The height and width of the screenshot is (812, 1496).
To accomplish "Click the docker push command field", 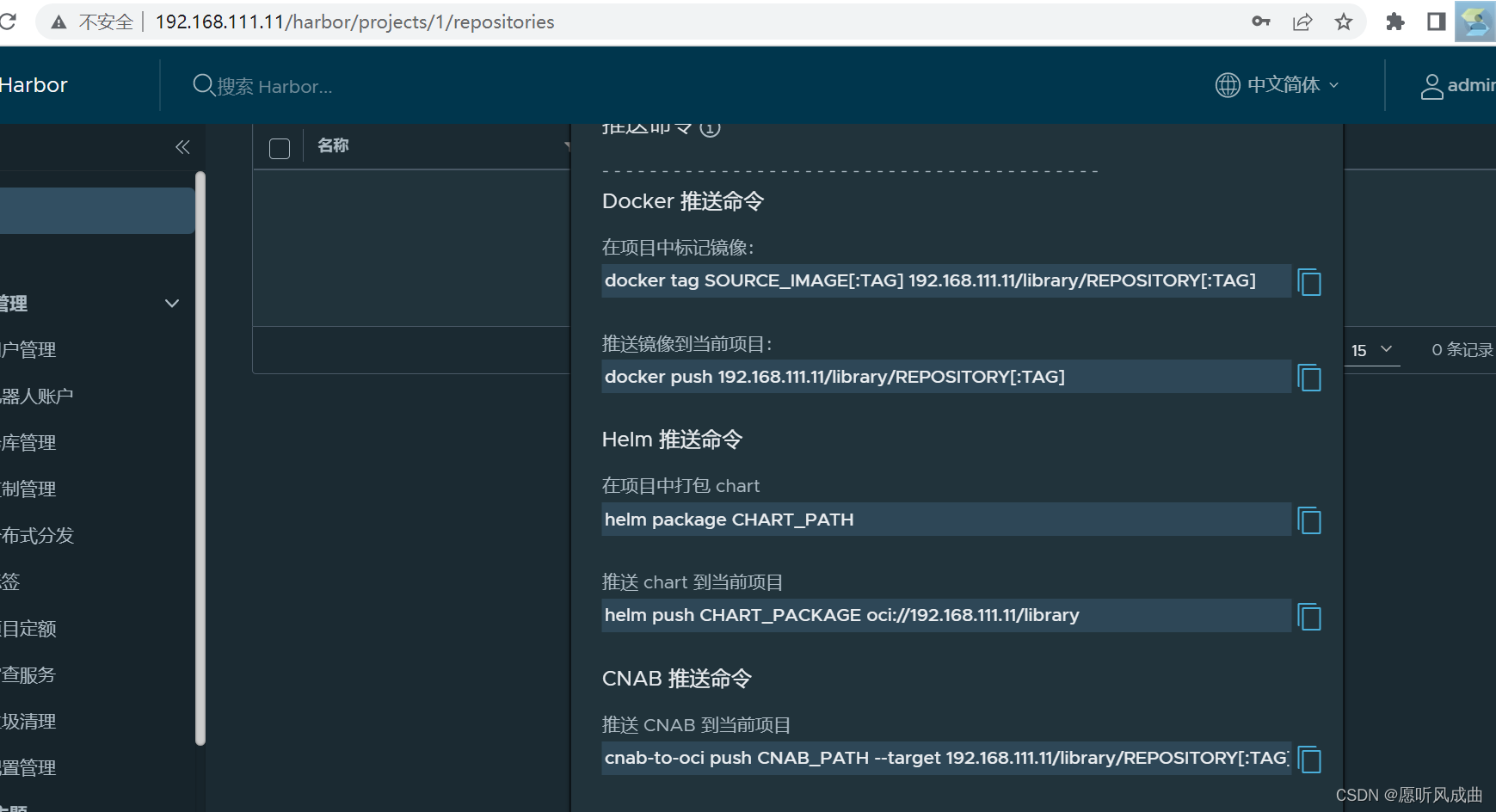I will click(x=946, y=377).
